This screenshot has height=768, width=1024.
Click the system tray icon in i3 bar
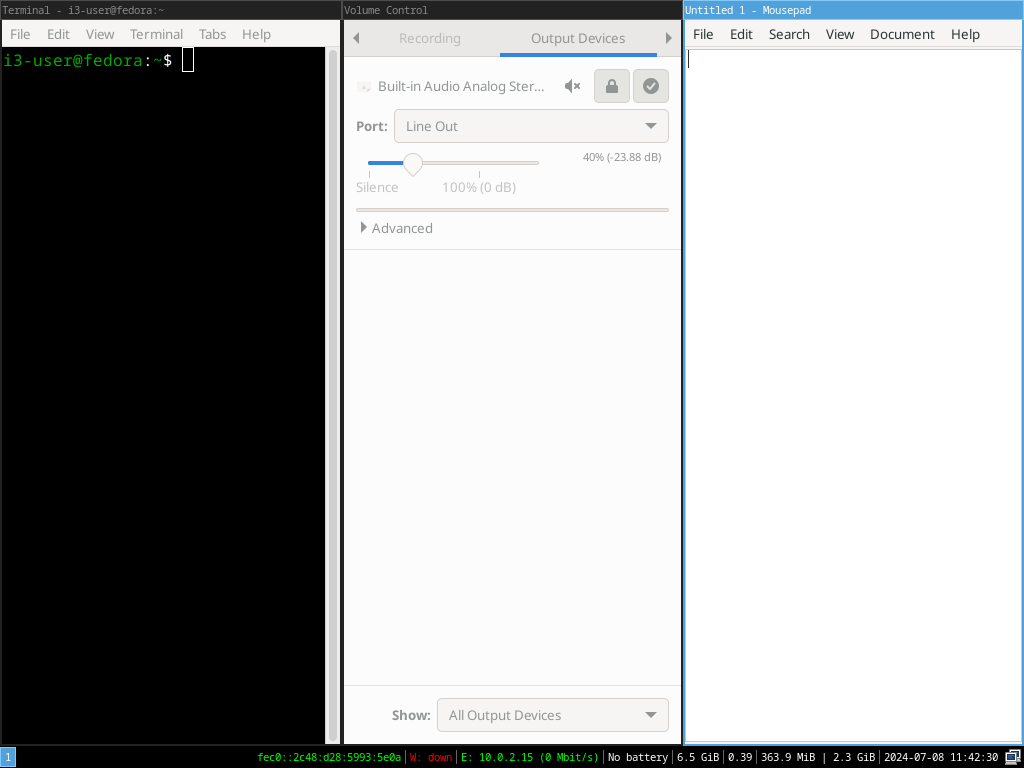[x=1012, y=757]
